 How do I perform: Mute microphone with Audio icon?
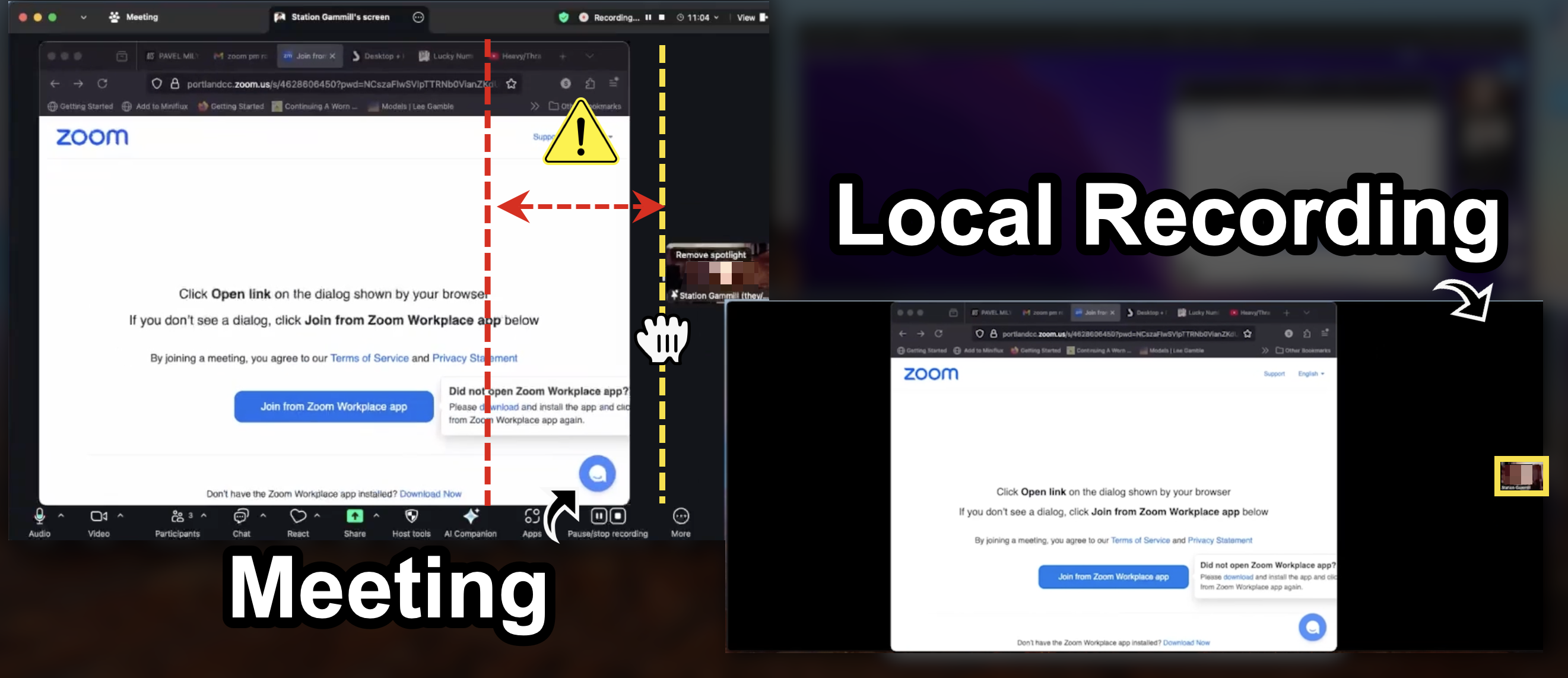pyautogui.click(x=40, y=517)
